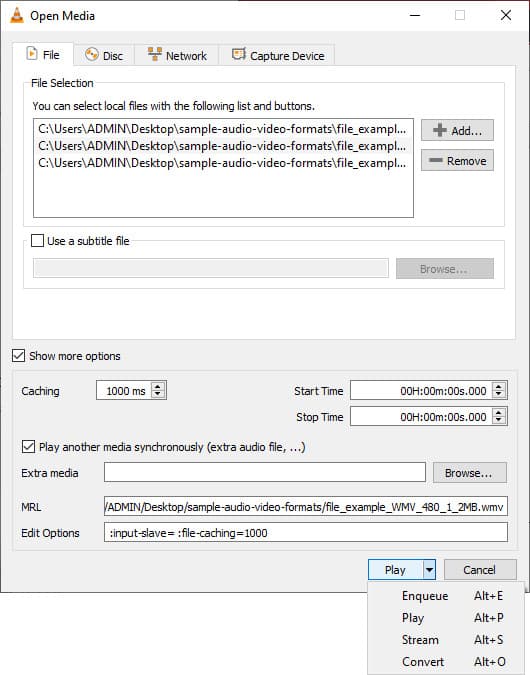Click the Capture Device tab icon
Screen dimensions: 530x675
click(239, 54)
